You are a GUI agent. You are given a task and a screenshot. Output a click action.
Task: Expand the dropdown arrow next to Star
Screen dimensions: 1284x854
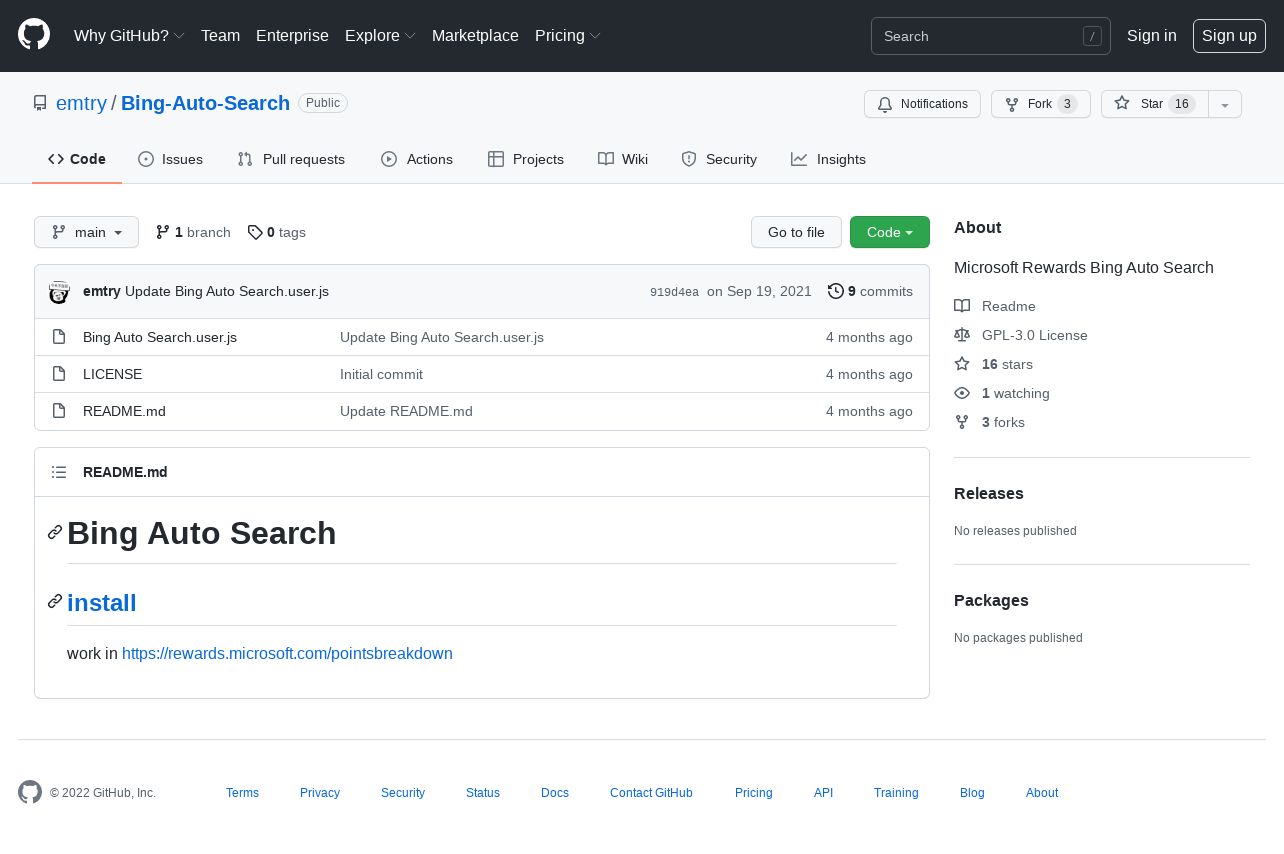point(1225,104)
